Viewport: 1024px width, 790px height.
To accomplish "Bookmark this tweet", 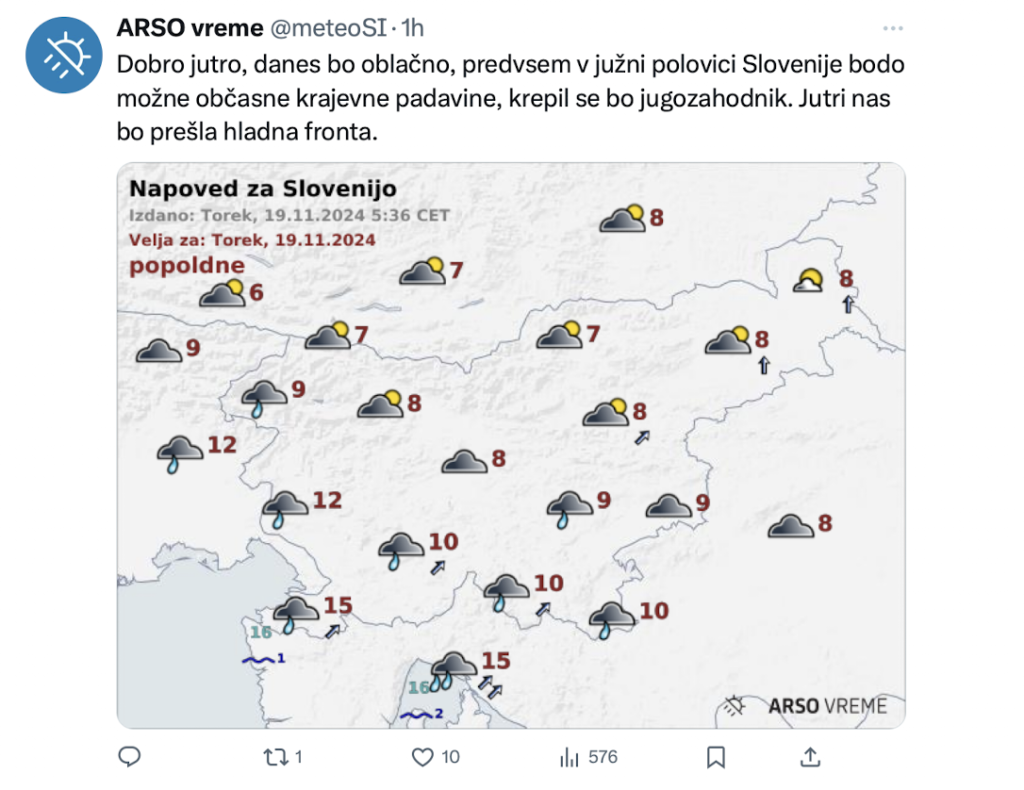I will [x=716, y=757].
